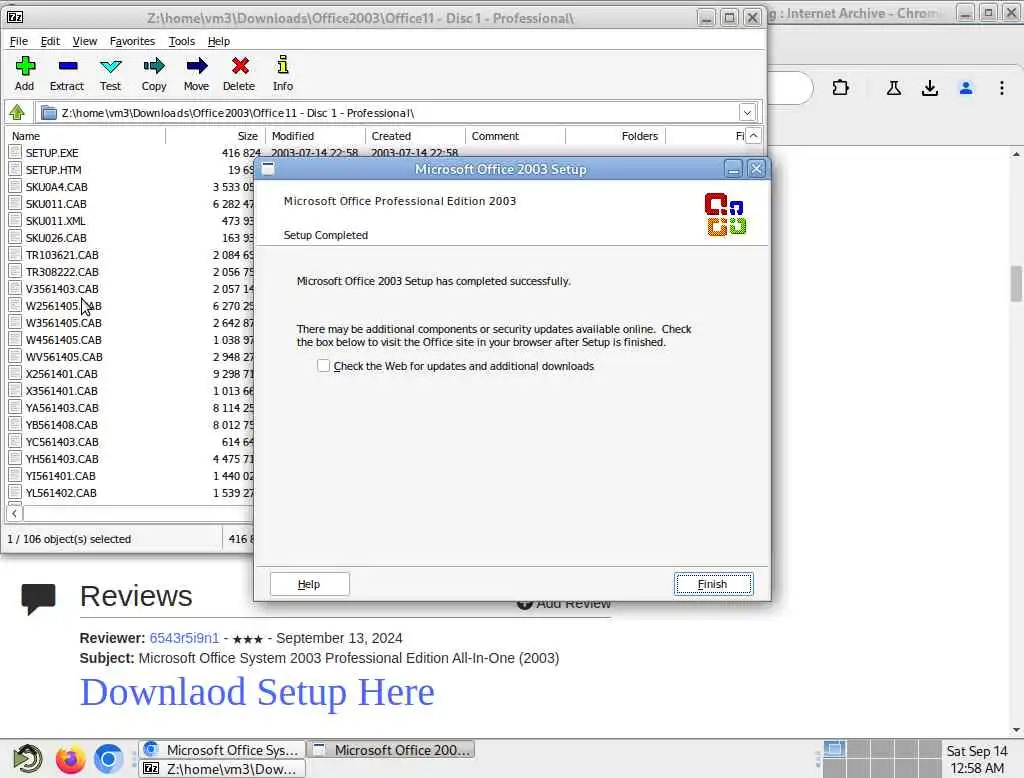
Task: Select the YH561403.CAB file
Action: click(x=62, y=459)
